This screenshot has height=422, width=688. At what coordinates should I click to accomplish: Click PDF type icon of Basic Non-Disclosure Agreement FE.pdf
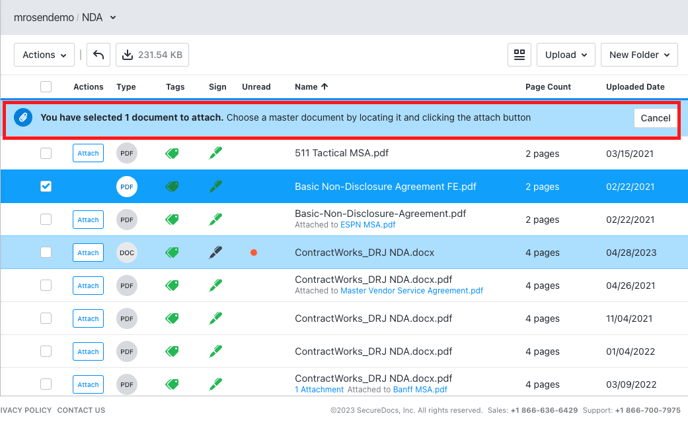tap(127, 186)
